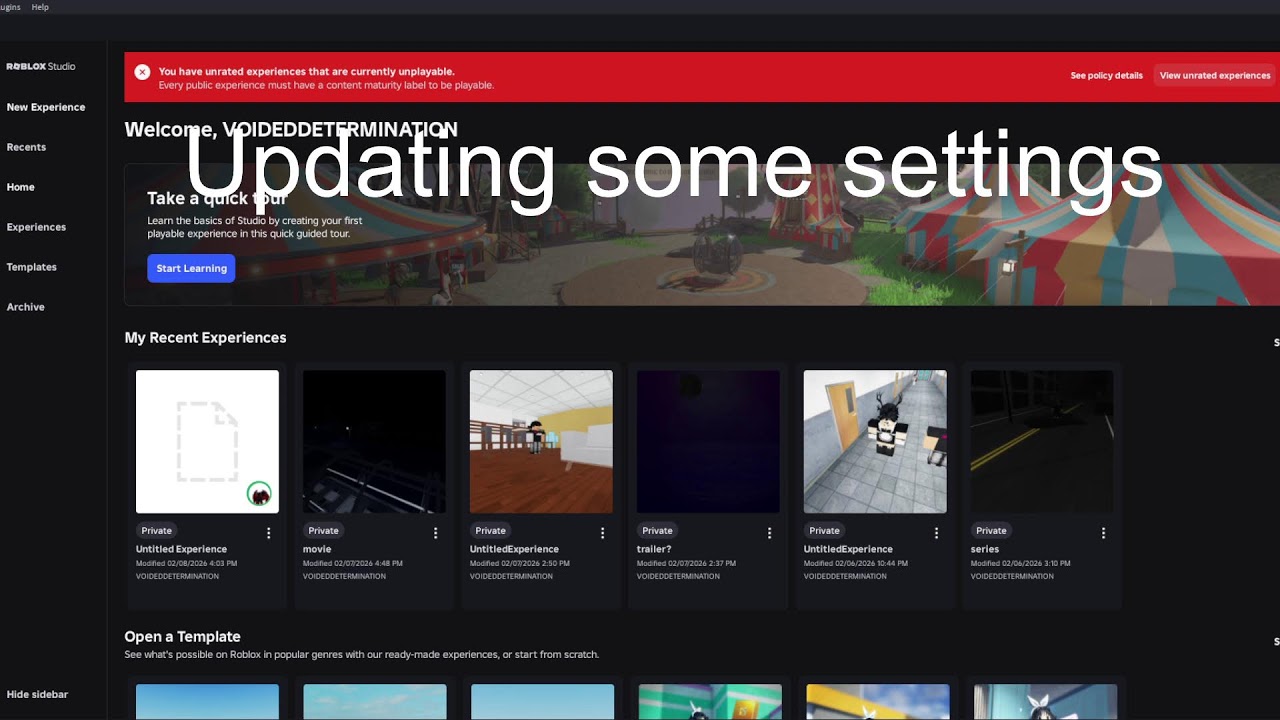Click View unrated experiences button

(x=1215, y=76)
